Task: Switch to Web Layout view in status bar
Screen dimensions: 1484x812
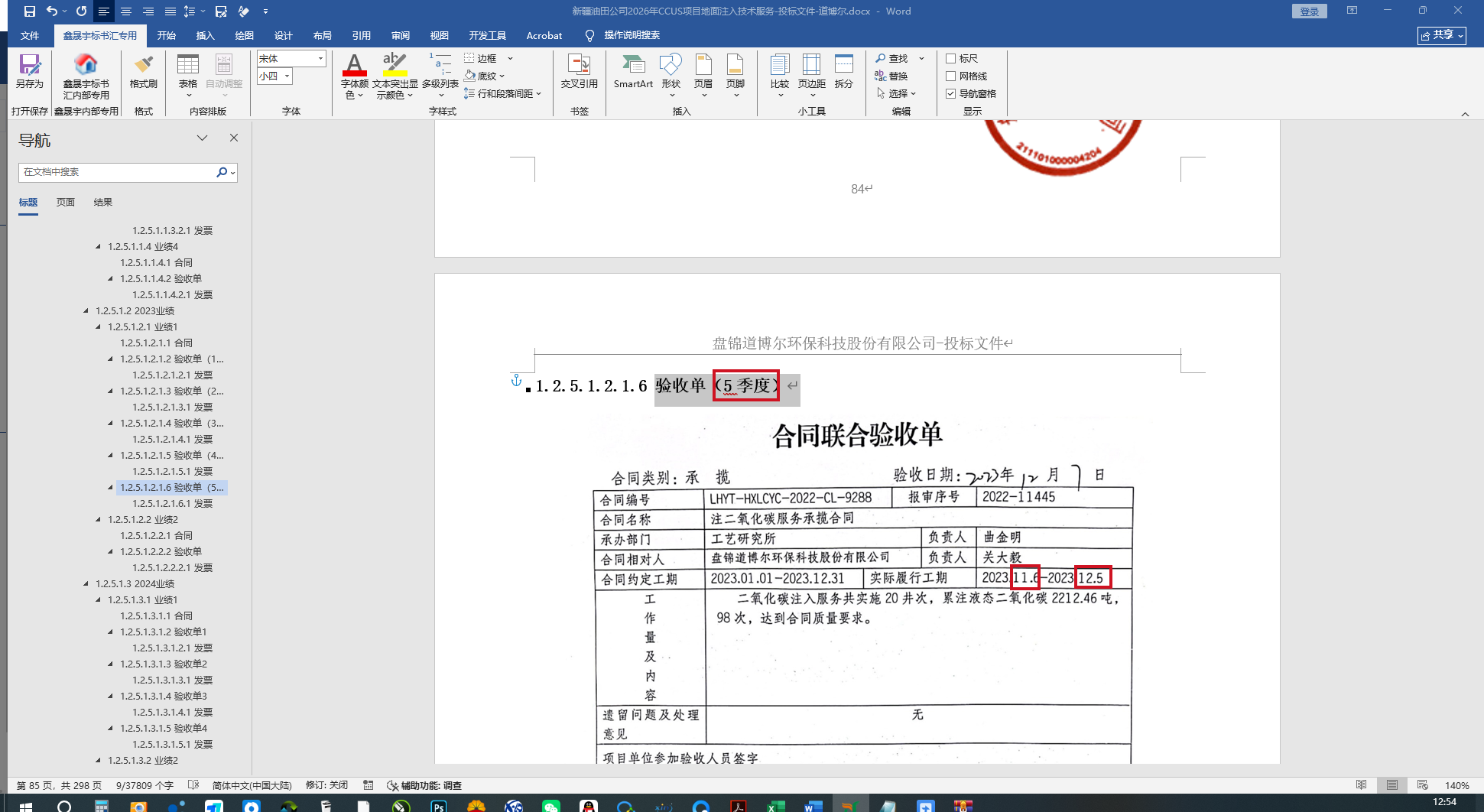Action: 1423,785
